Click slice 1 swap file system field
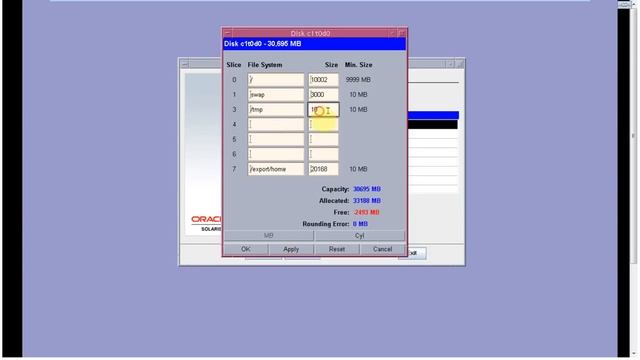Viewport: 640px width, 360px height. [x=276, y=95]
